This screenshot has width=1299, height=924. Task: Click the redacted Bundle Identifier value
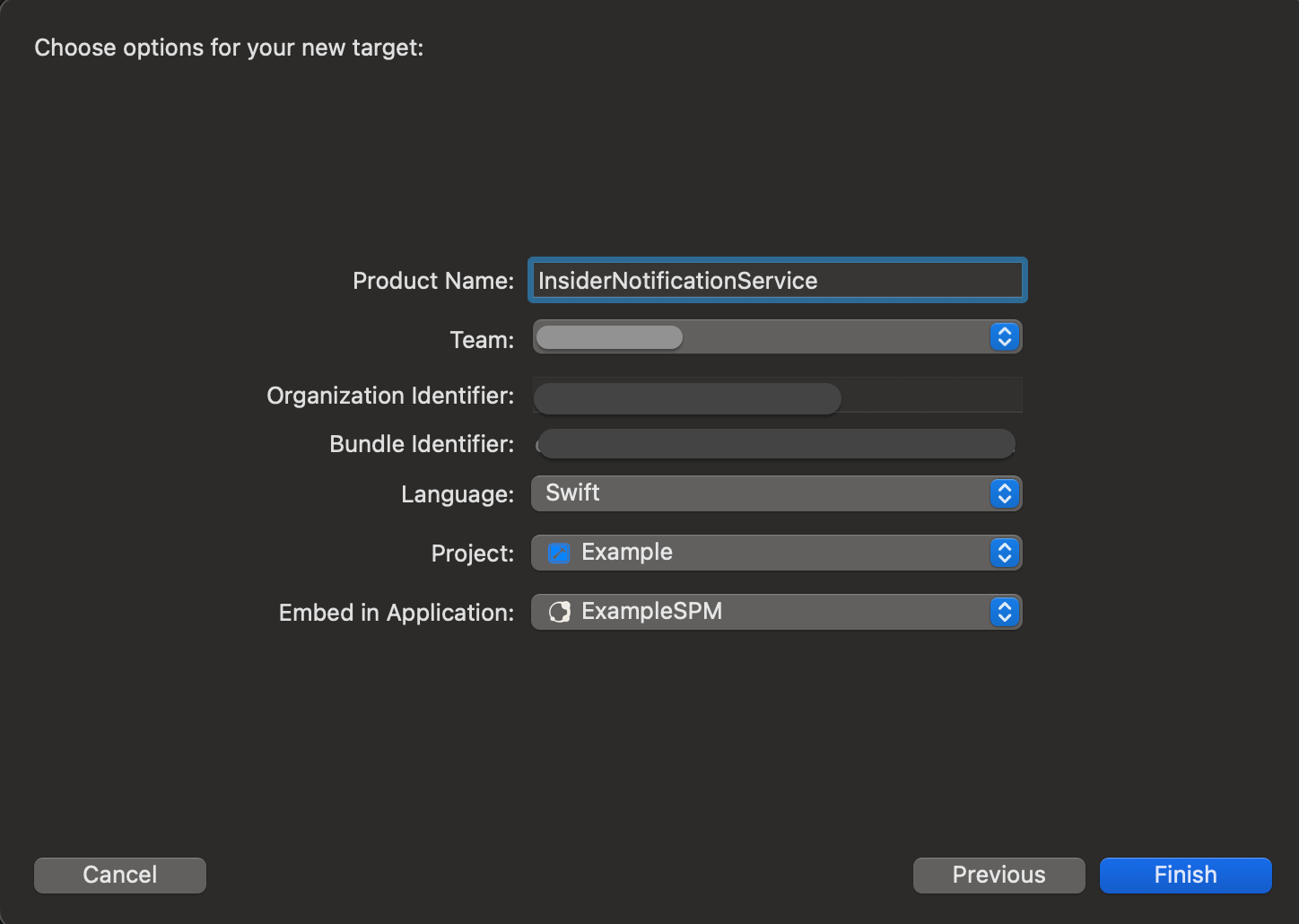click(776, 444)
